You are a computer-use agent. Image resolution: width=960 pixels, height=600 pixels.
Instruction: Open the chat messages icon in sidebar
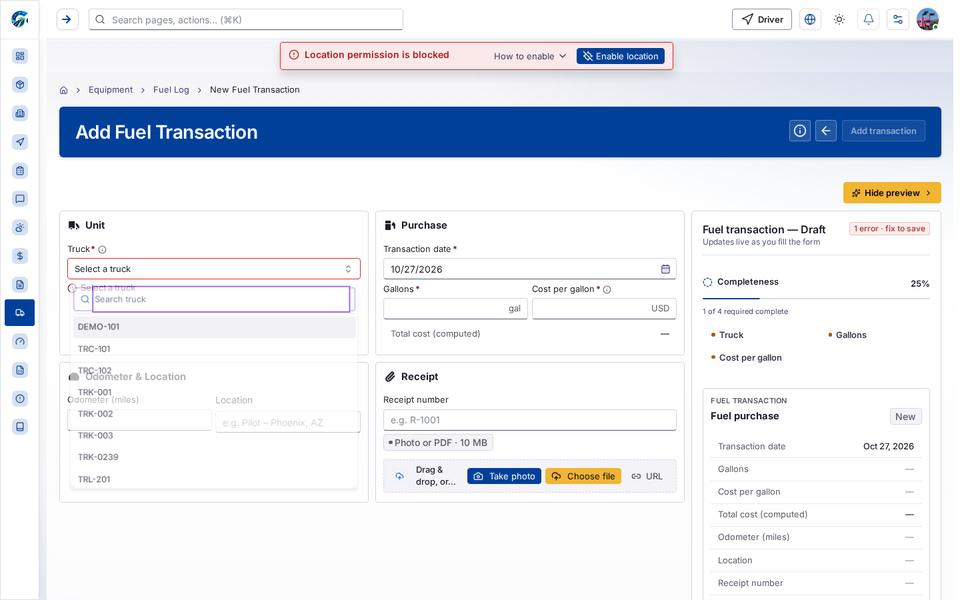click(x=20, y=199)
